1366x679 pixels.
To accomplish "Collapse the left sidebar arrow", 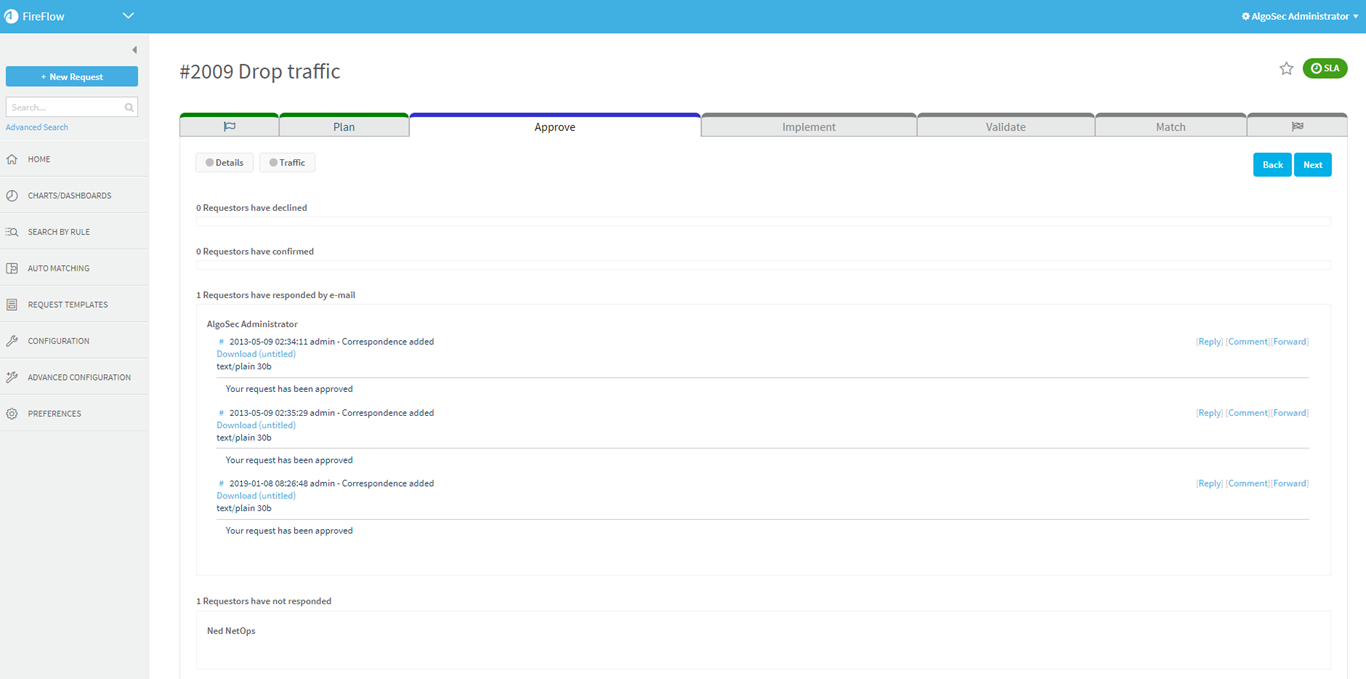I will [x=134, y=50].
